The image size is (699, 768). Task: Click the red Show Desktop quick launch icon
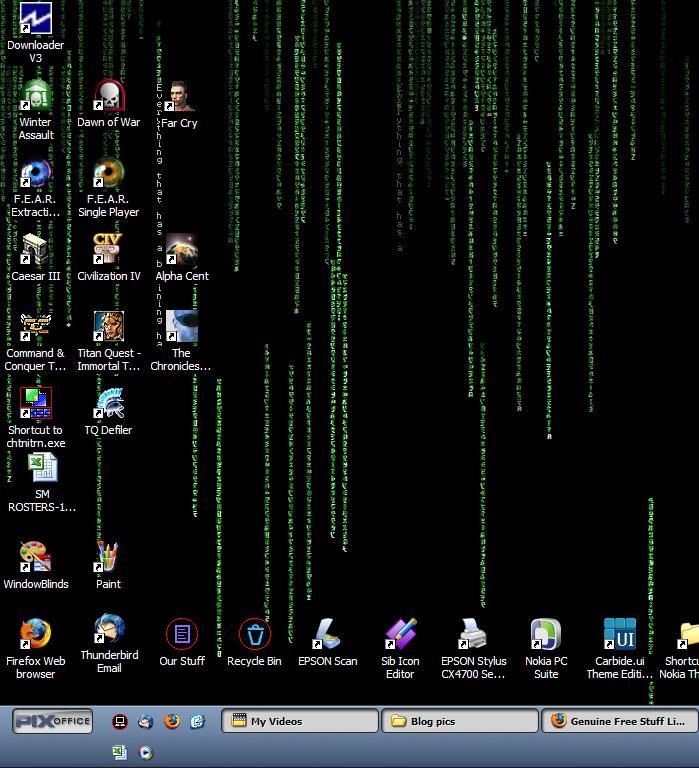coord(120,721)
